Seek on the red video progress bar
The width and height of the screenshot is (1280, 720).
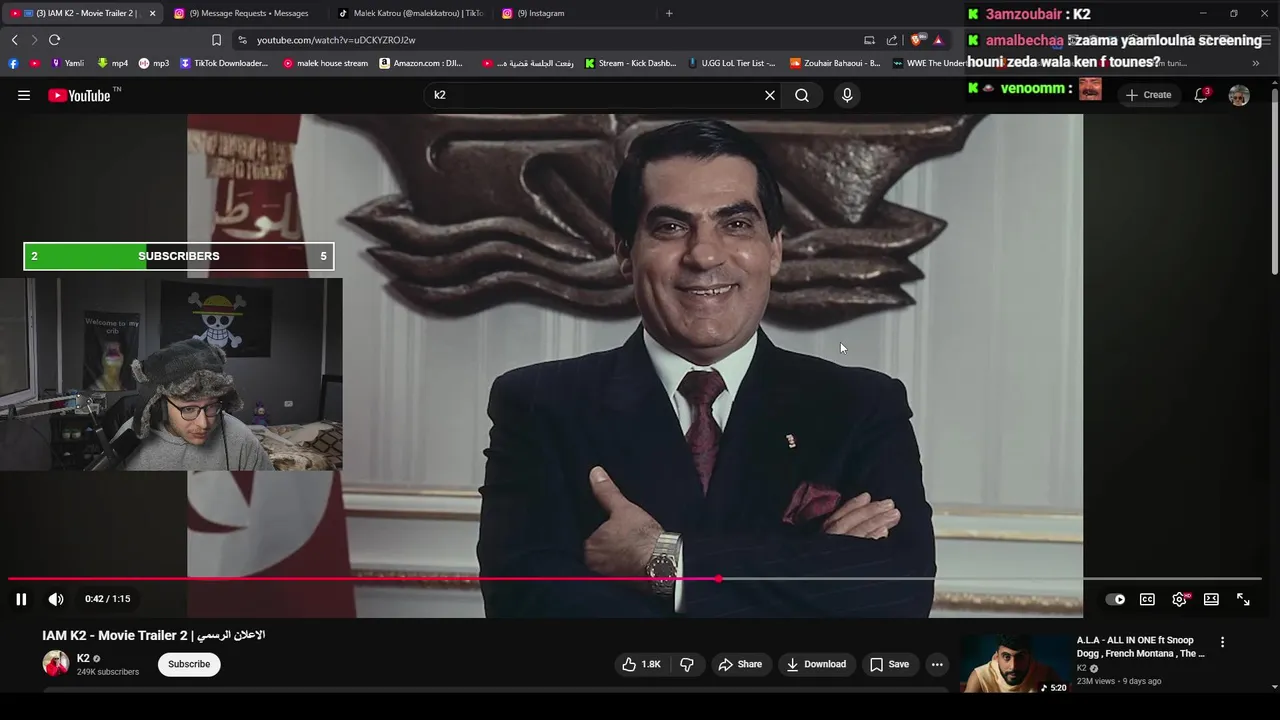(635, 579)
